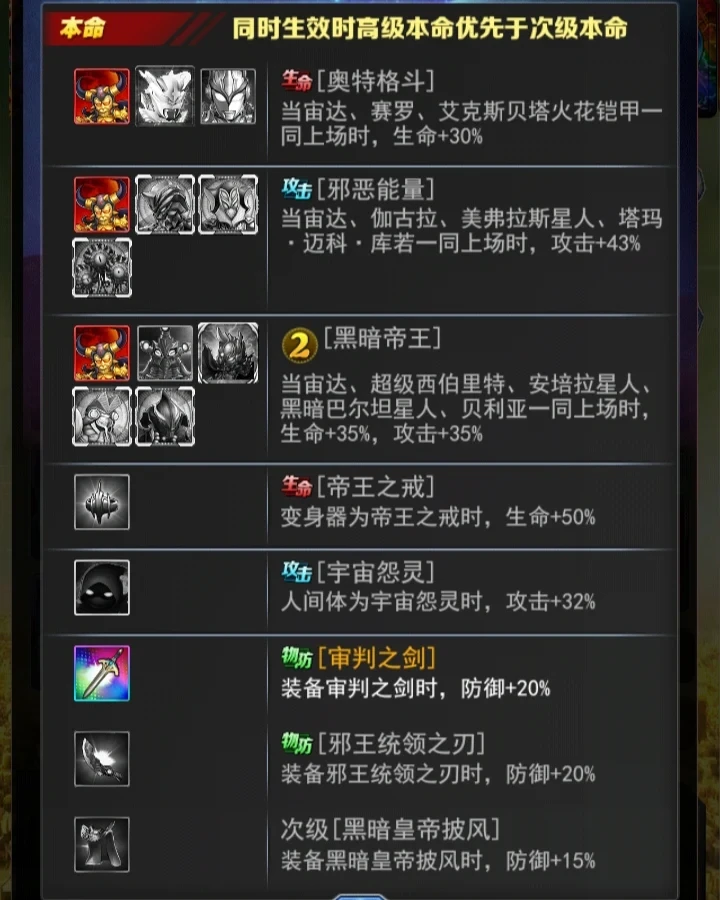Tap the 超级西伯里特 portrait in 黑暗帝王 row
The height and width of the screenshot is (900, 720).
click(x=165, y=354)
